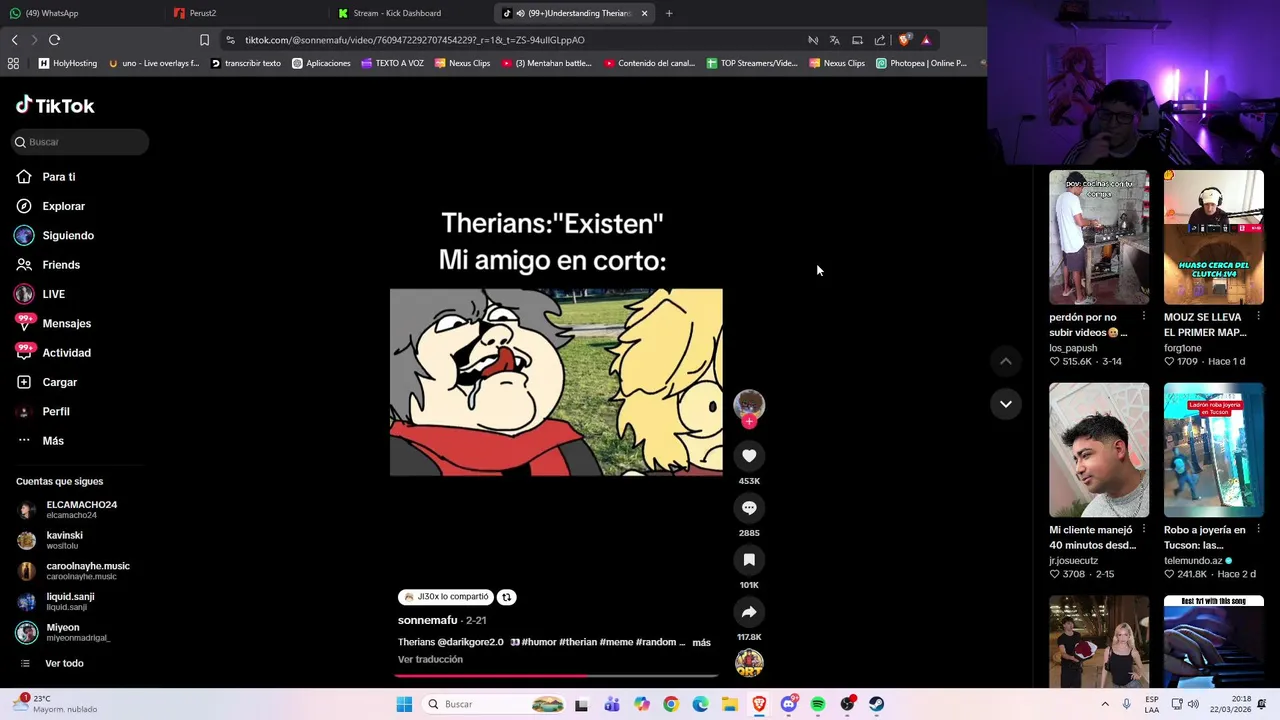Open the spinning sound disc icon
The width and height of the screenshot is (1280, 720).
click(x=749, y=662)
